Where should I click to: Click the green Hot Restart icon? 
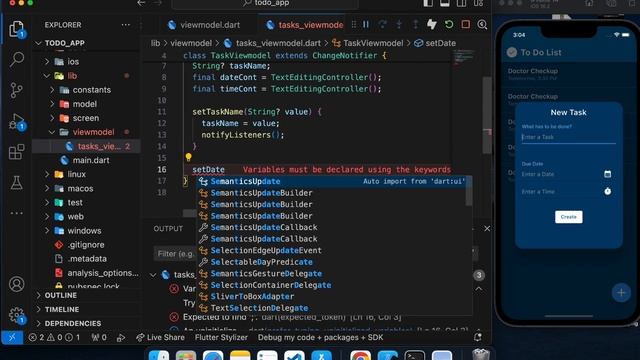449,24
